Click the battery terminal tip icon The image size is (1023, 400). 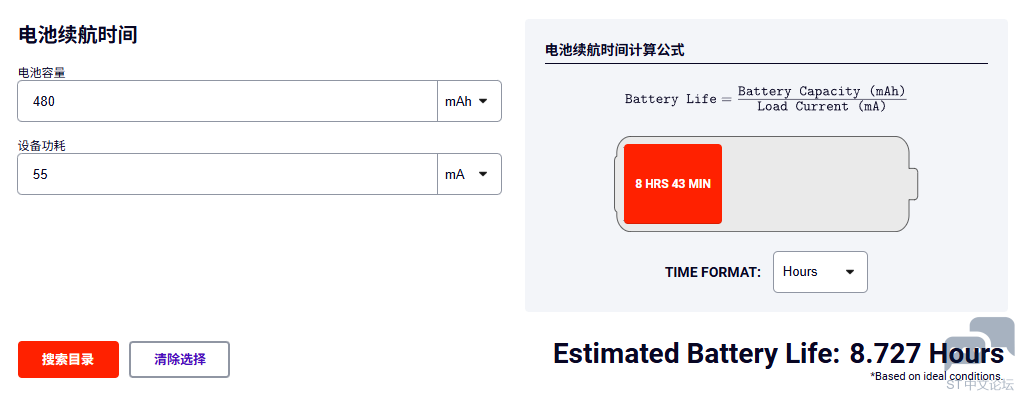point(913,184)
